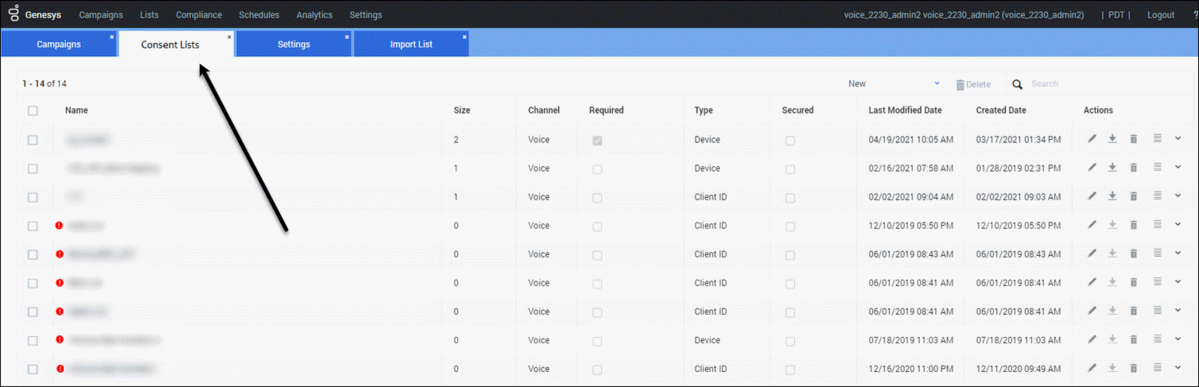Screen dimensions: 1199x387
Task: Select row checkbox for 12/10/2019 list
Action: (33, 226)
